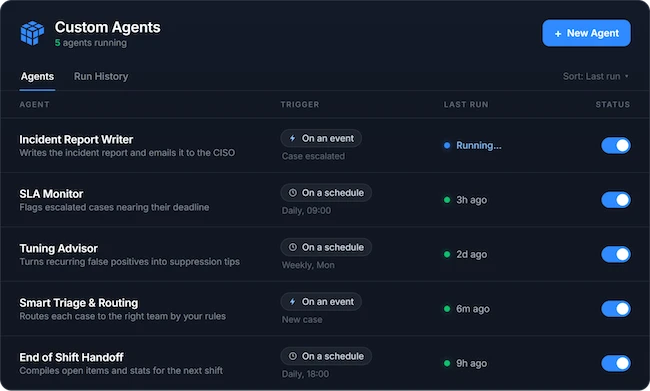
Task: Click the 6m ago last run value
Action: coord(473,309)
